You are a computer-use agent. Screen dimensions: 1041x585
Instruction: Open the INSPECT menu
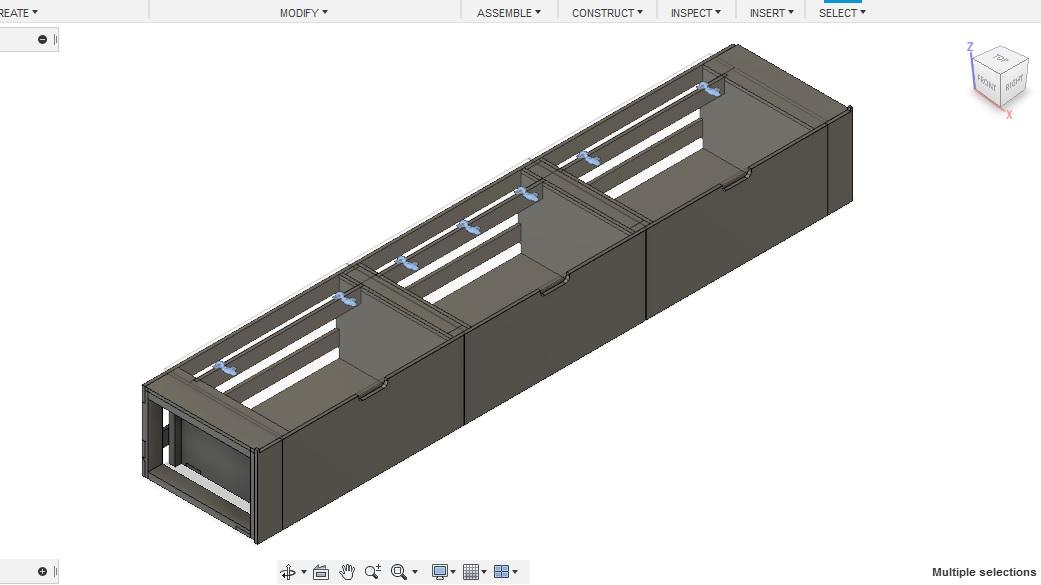[695, 13]
